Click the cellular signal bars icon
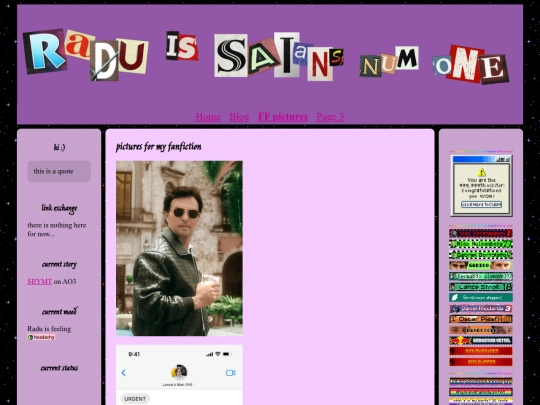This screenshot has height=405, width=540. tap(209, 354)
